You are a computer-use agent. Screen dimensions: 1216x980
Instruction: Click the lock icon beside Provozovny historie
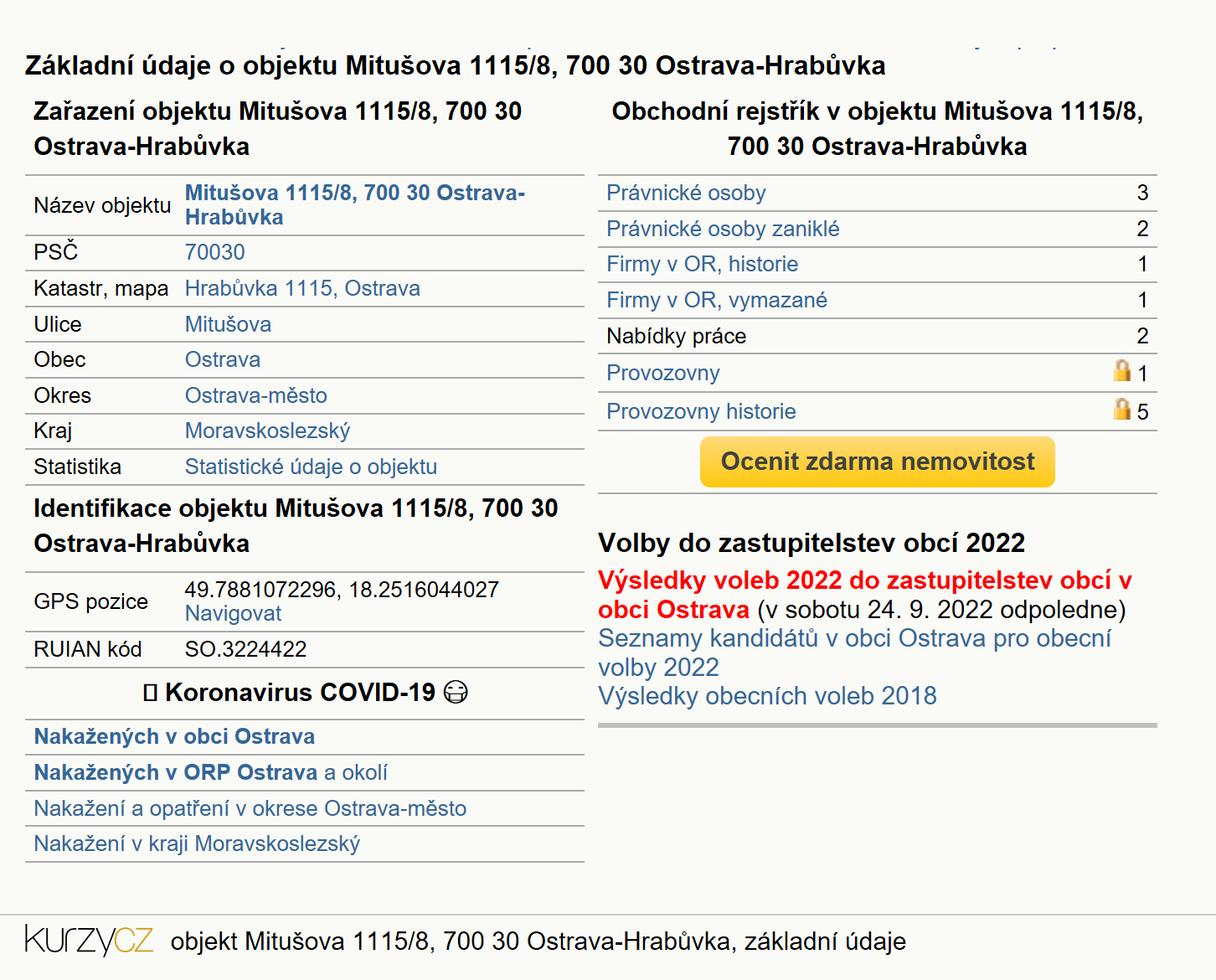pos(1121,409)
